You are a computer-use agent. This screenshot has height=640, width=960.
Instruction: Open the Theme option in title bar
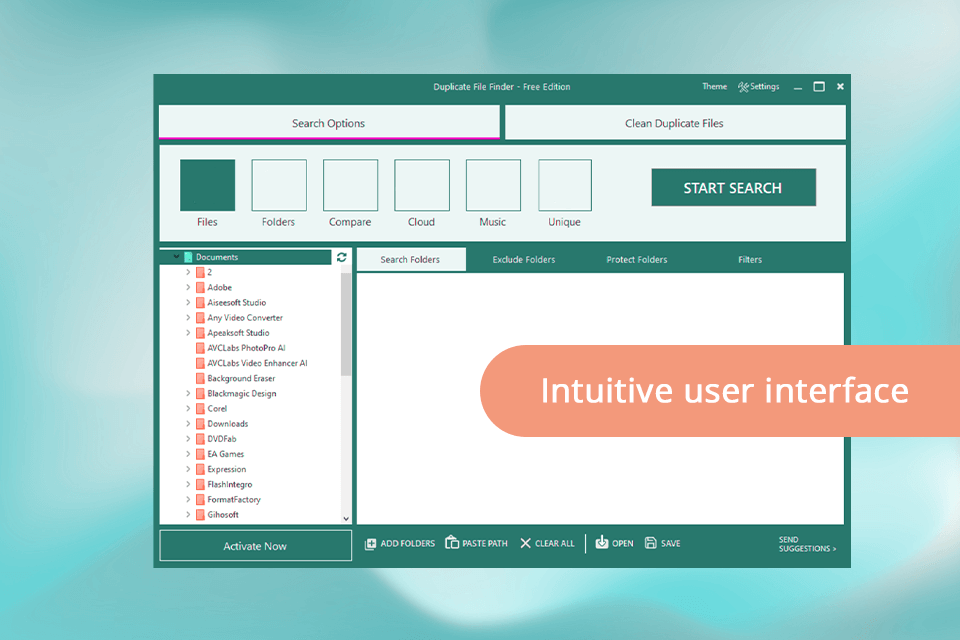[714, 86]
